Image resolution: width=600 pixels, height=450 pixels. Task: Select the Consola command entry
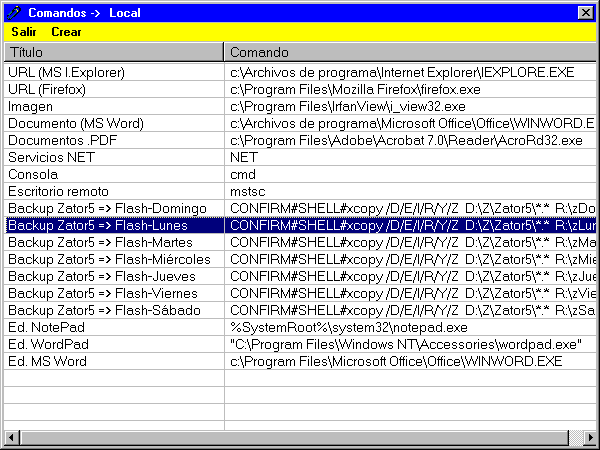(x=32, y=175)
